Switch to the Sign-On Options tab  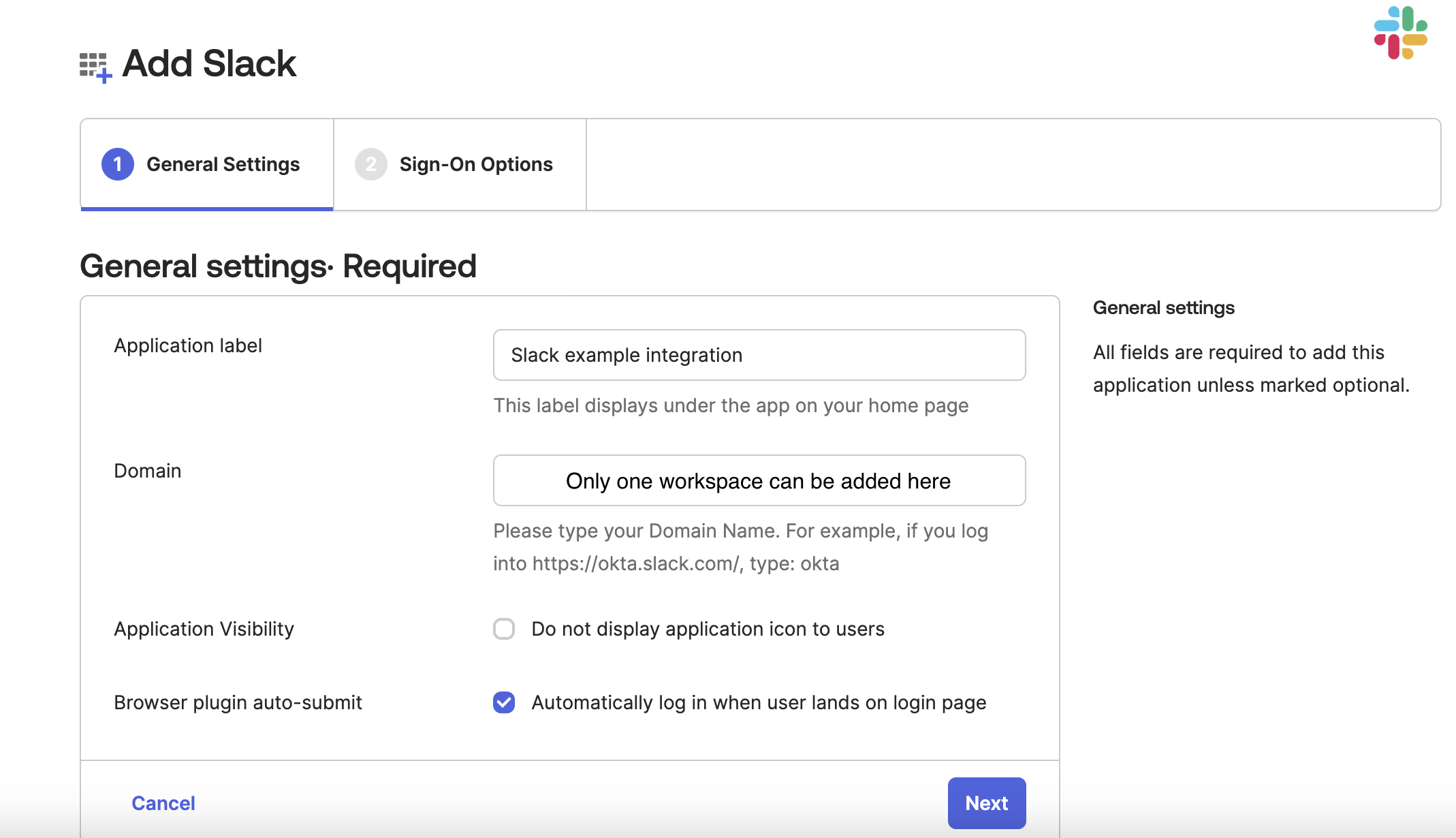pyautogui.click(x=475, y=164)
